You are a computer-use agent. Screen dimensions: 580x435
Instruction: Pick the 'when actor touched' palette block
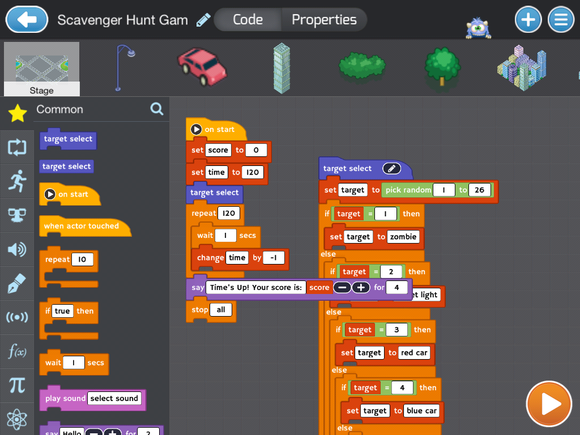(85, 226)
